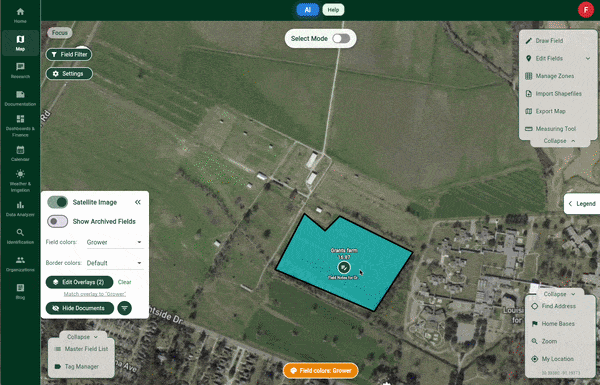Click the Grants farm field label
This screenshot has height=385, width=600.
[x=344, y=250]
